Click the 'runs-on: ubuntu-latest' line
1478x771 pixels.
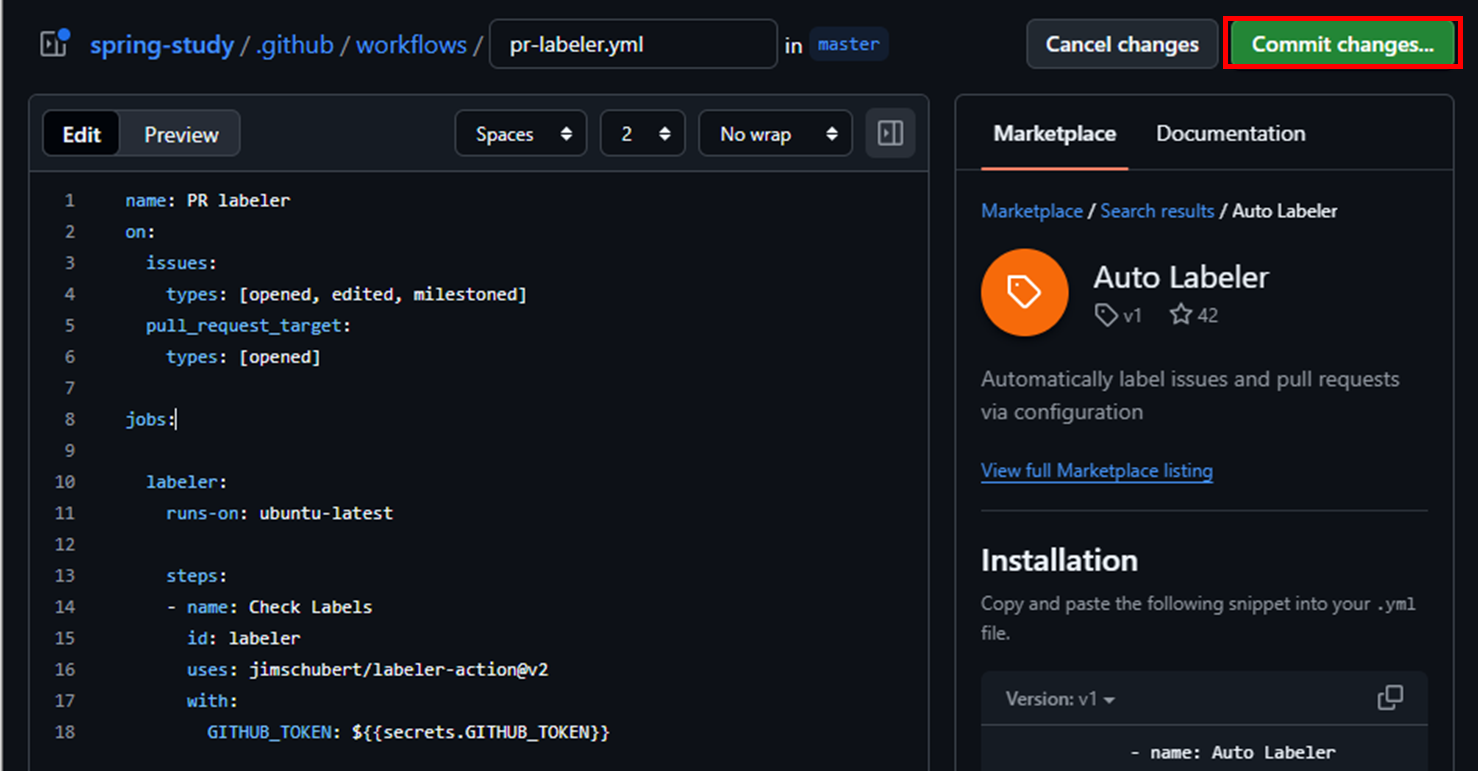coord(279,513)
